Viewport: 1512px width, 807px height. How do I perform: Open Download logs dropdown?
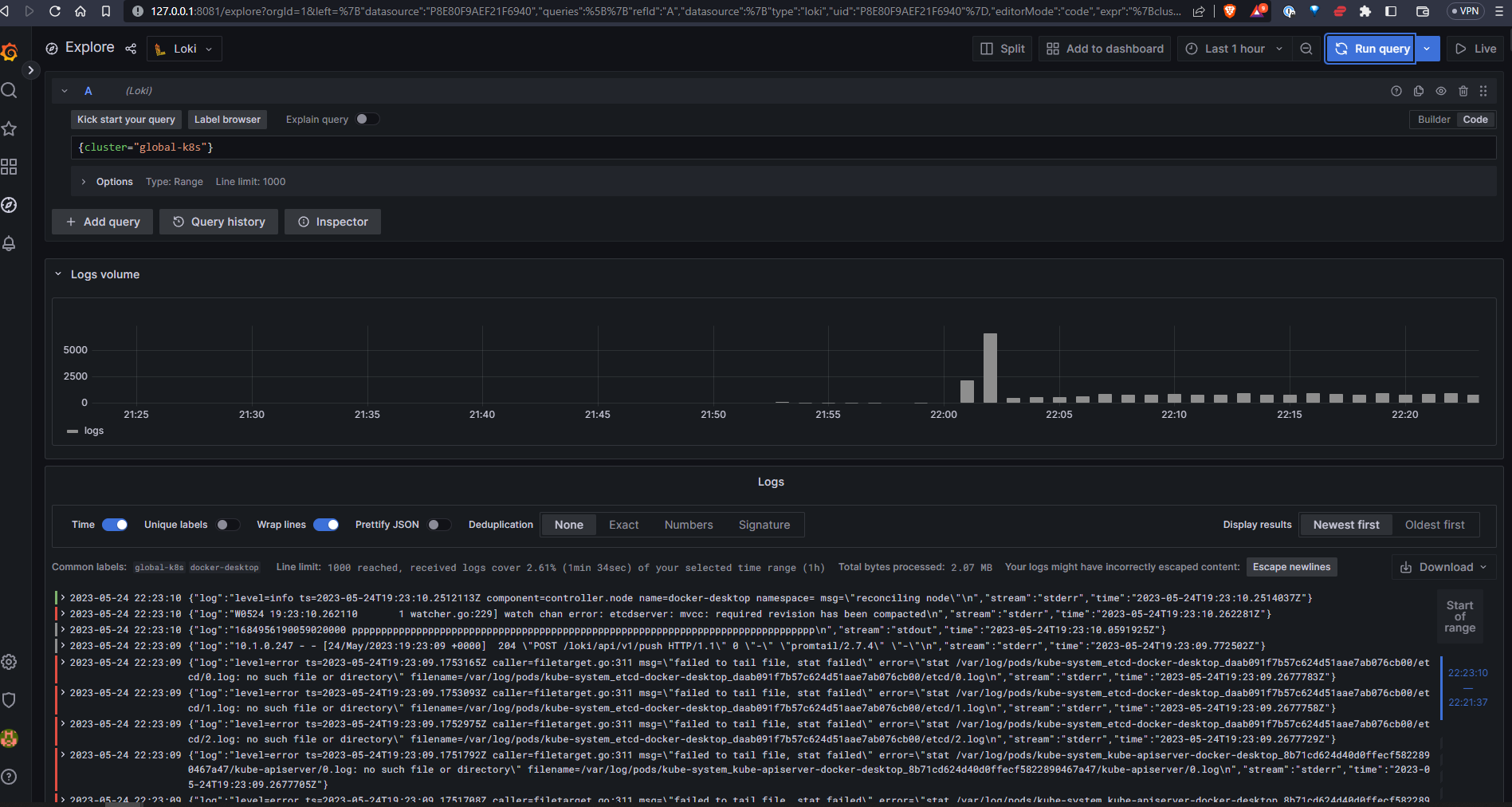[1444, 567]
